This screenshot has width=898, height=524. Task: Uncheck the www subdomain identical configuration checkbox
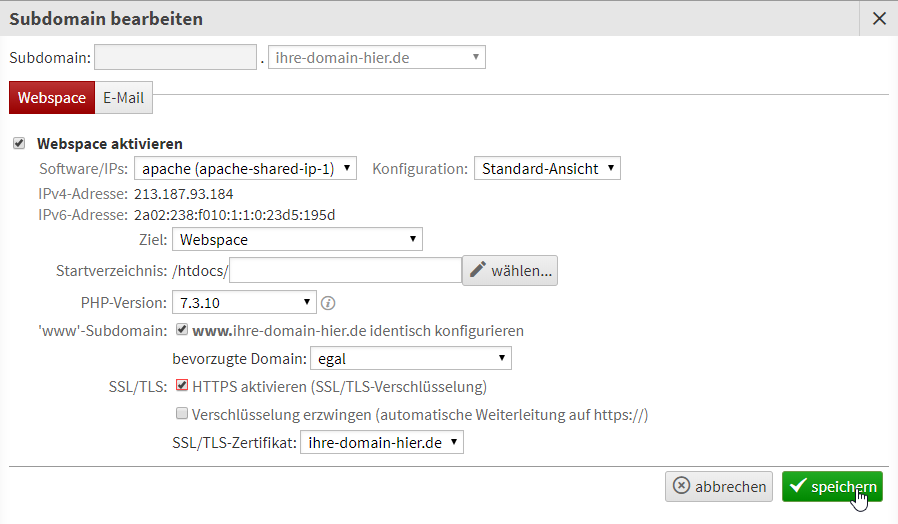pos(181,329)
